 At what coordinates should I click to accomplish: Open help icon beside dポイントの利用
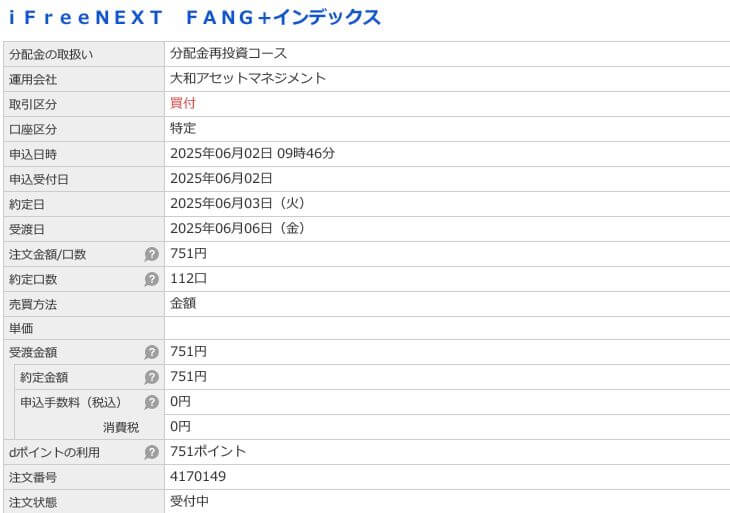click(152, 452)
